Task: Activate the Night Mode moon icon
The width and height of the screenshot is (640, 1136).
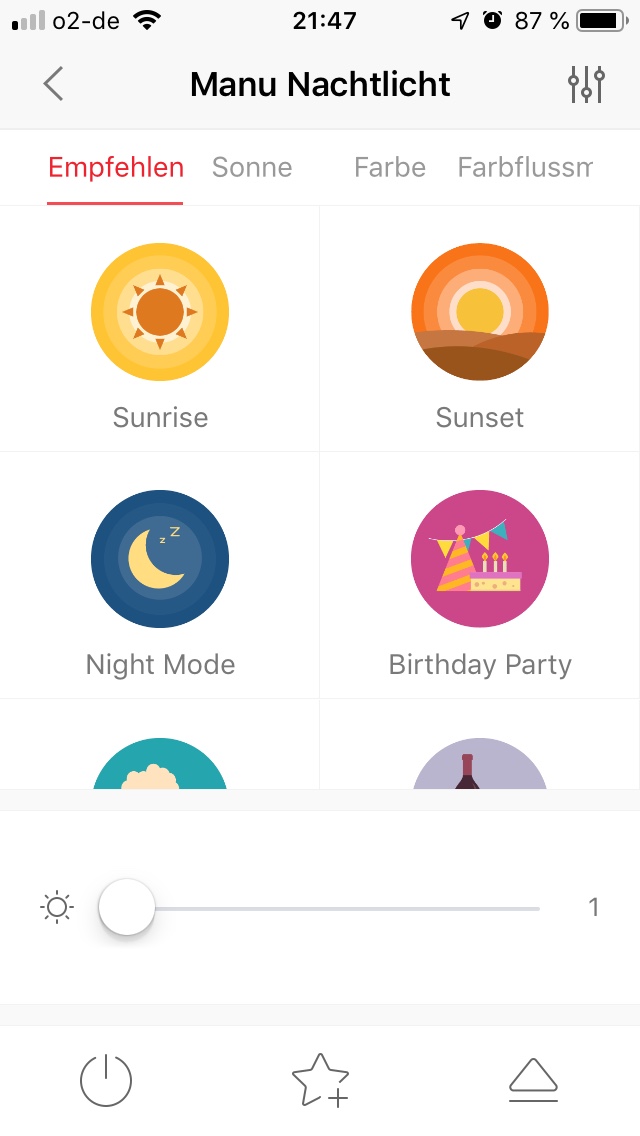Action: tap(160, 559)
